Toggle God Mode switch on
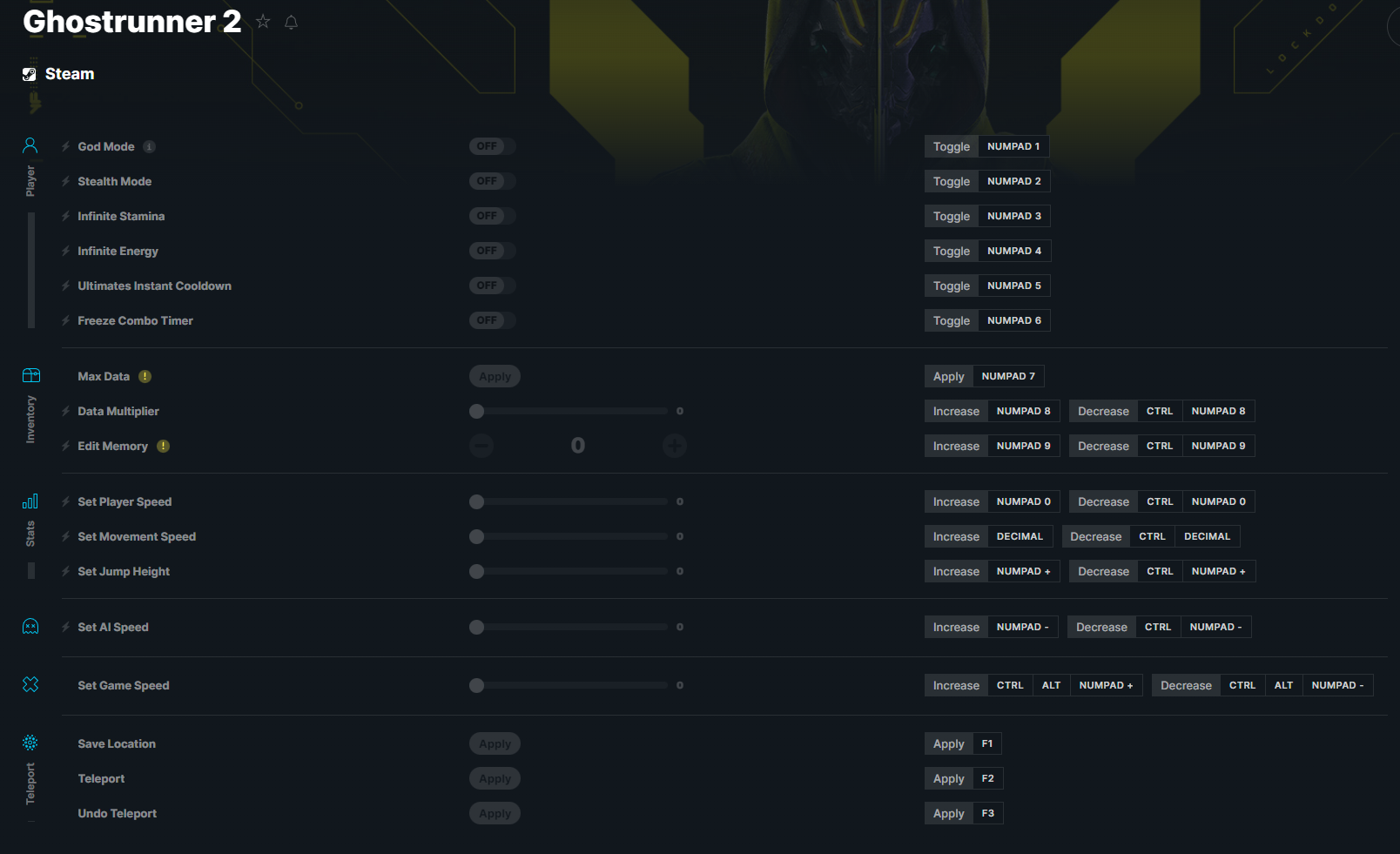This screenshot has height=854, width=1400. point(493,146)
